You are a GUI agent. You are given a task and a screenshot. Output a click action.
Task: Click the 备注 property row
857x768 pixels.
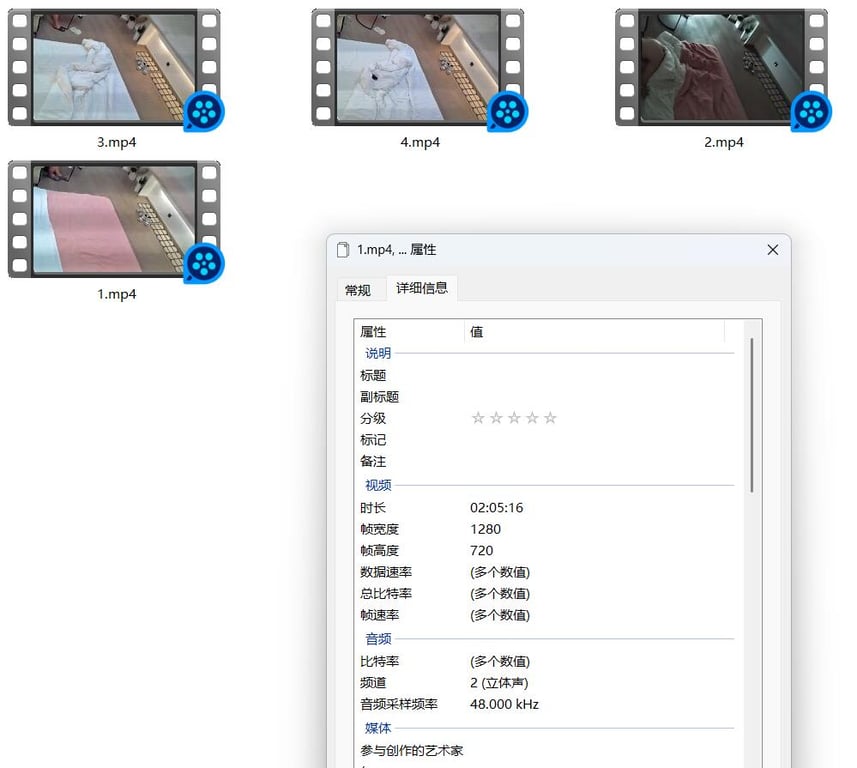click(x=545, y=461)
